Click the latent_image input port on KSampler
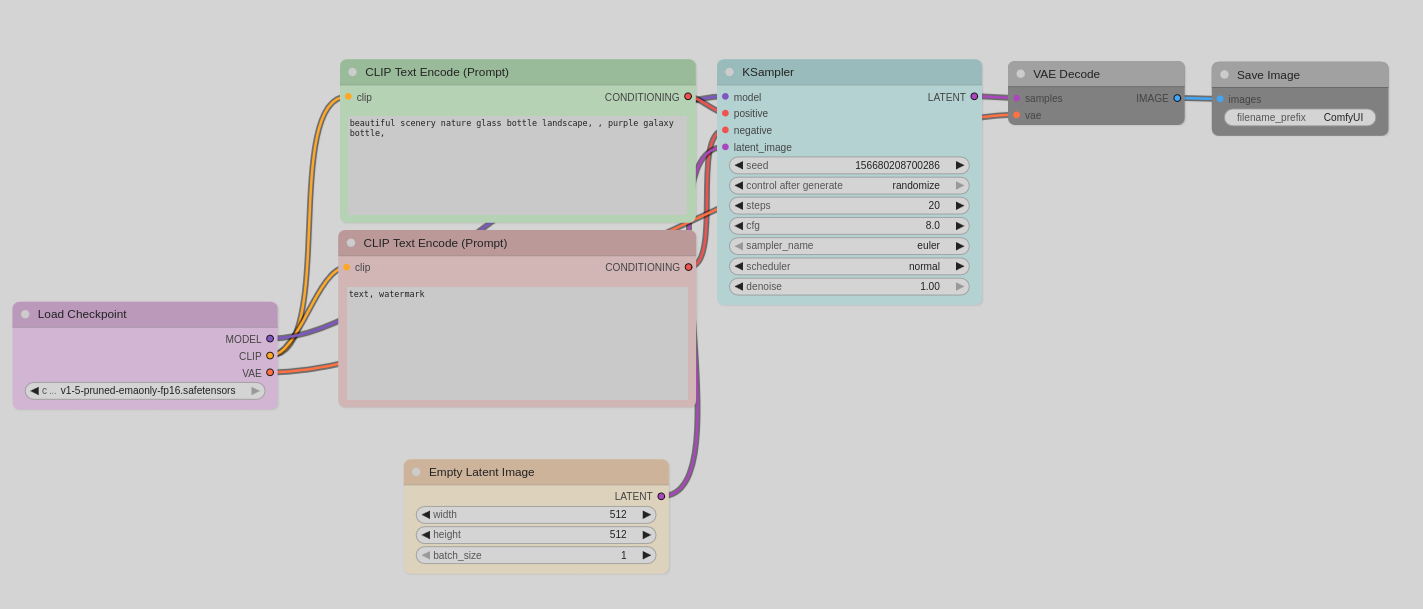This screenshot has width=1423, height=609. tap(726, 147)
